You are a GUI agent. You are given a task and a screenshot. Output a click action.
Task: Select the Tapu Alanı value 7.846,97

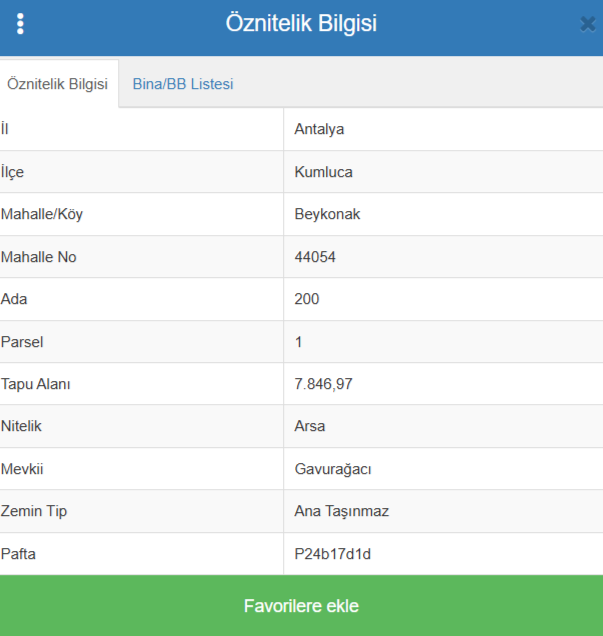(323, 384)
